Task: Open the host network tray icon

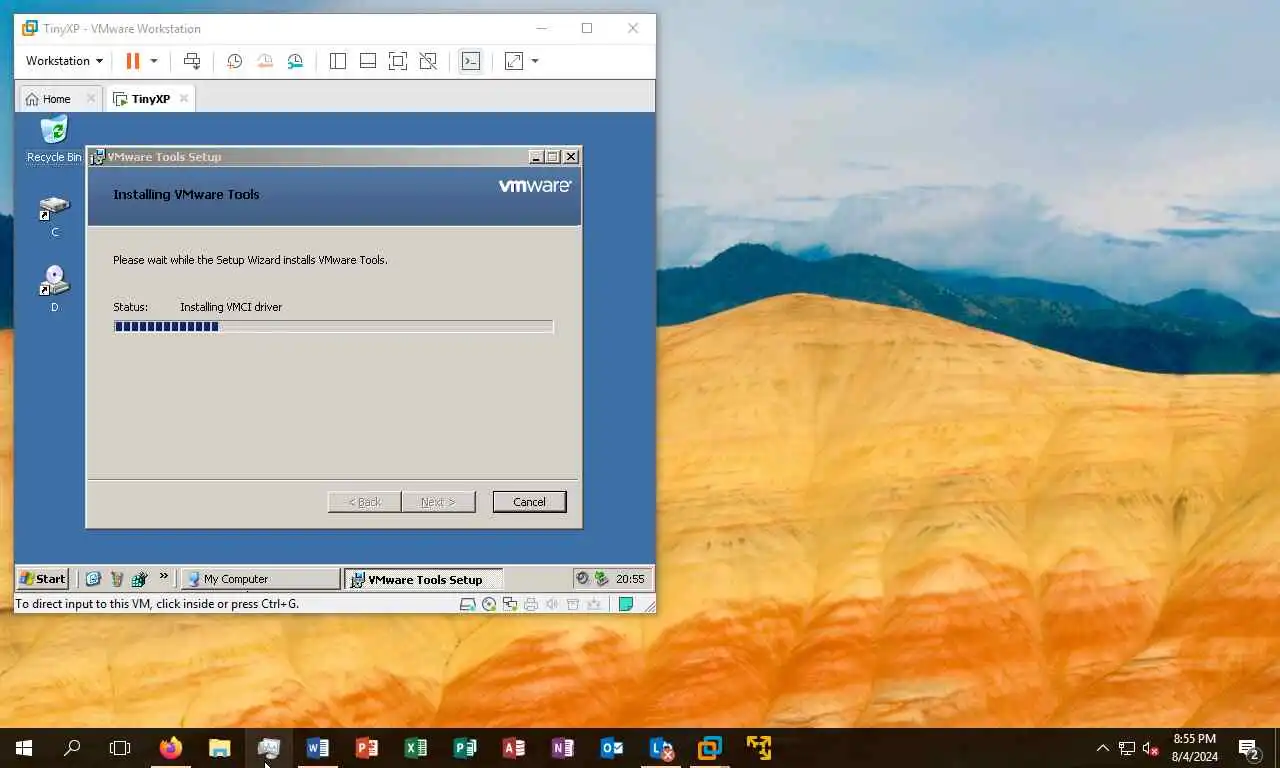Action: pyautogui.click(x=1127, y=748)
